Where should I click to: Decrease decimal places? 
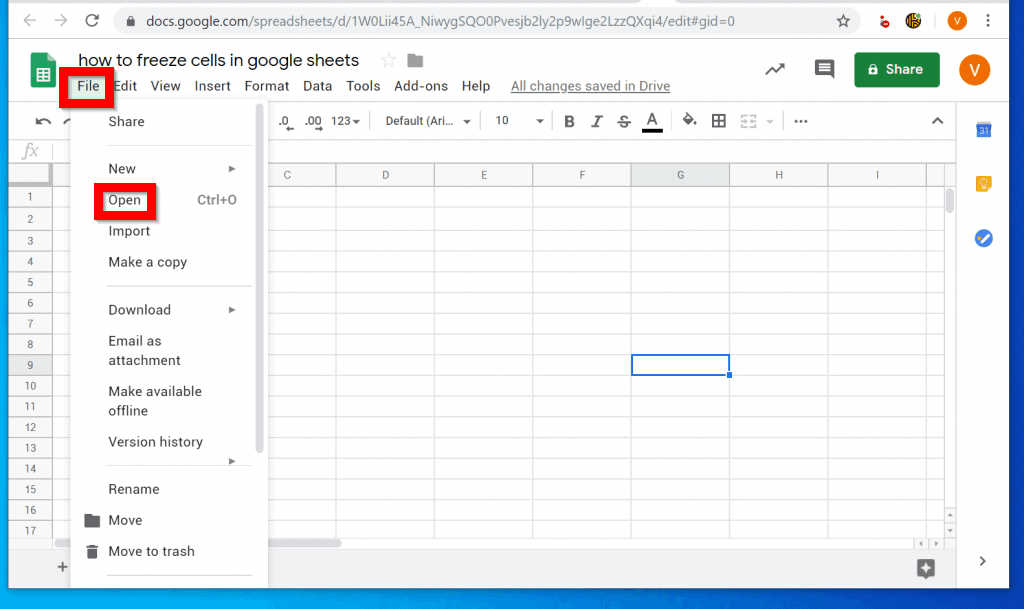285,121
